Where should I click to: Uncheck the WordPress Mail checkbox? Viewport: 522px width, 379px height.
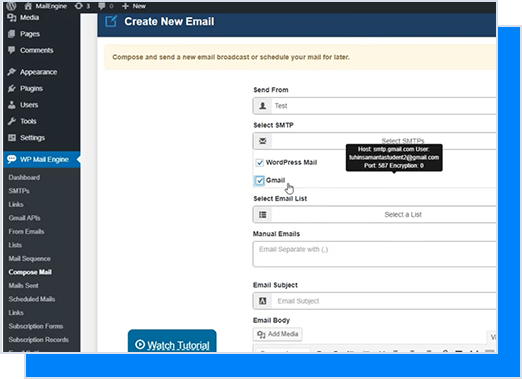tap(259, 163)
